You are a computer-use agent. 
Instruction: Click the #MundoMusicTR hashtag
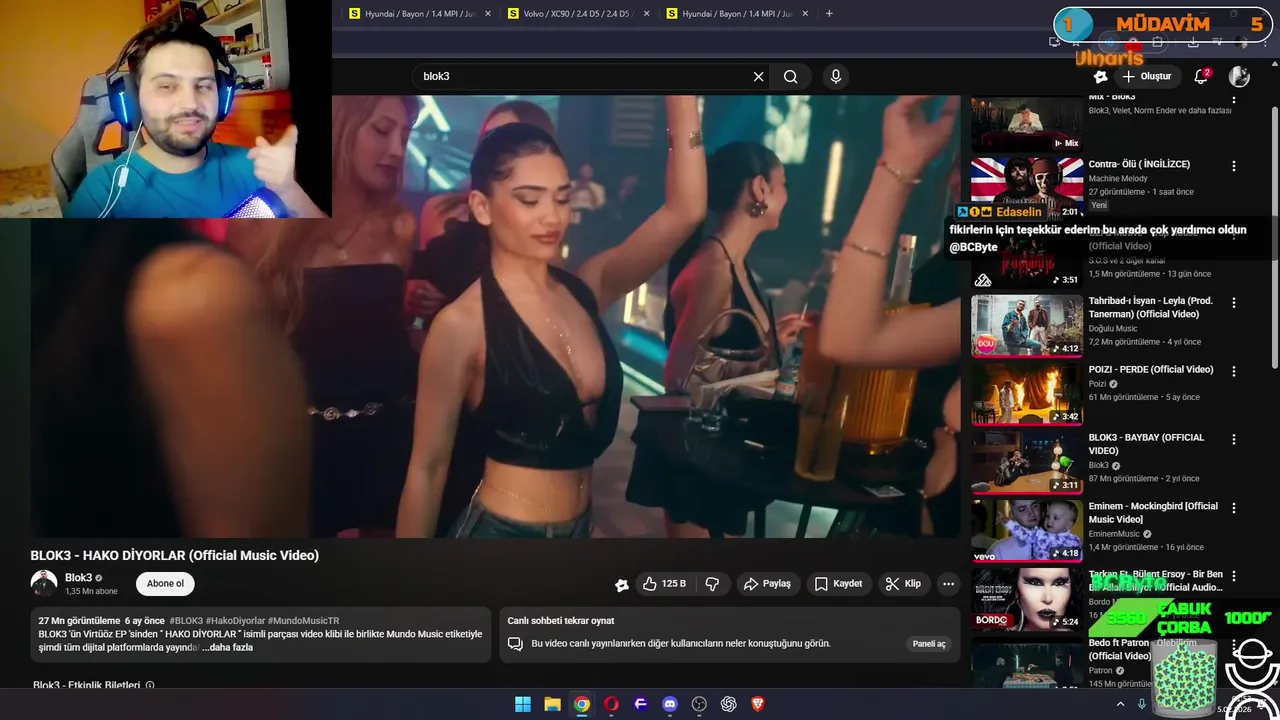point(304,621)
